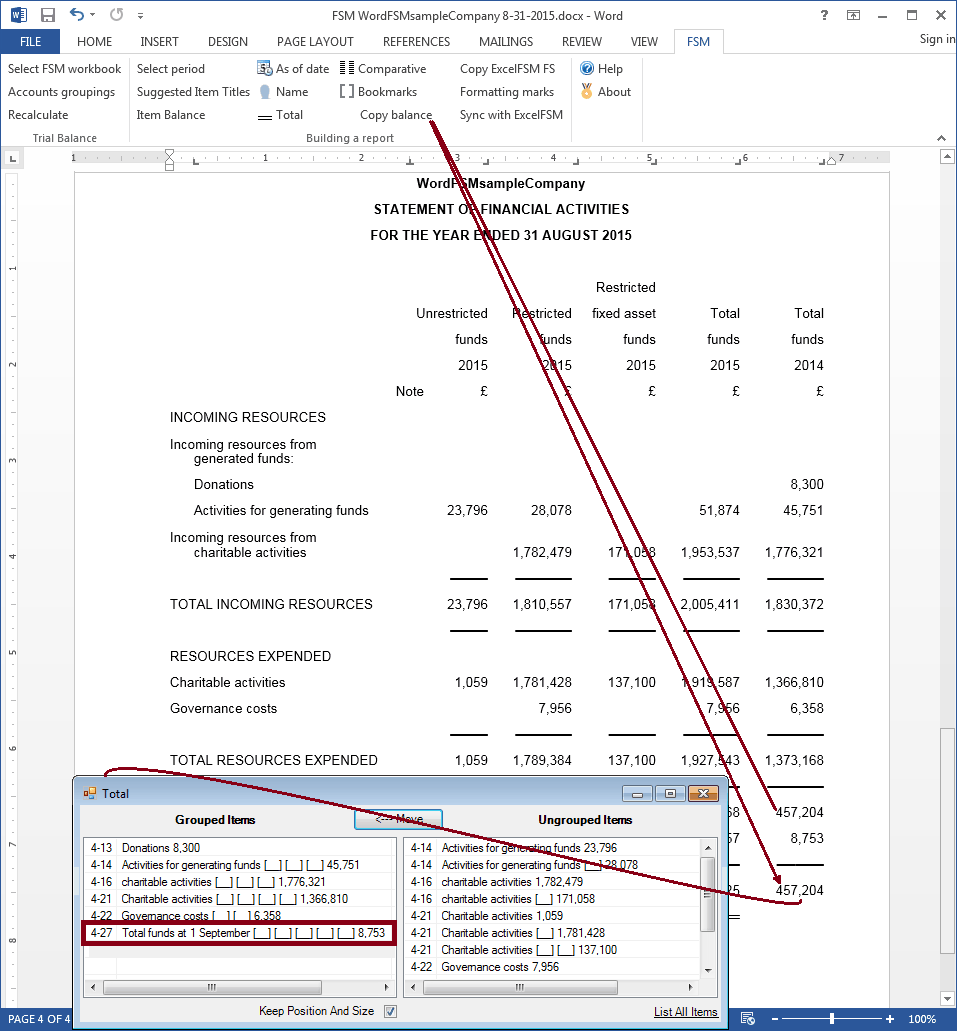Switch to the REFERENCES tab
The height and width of the screenshot is (1031, 957).
[416, 41]
